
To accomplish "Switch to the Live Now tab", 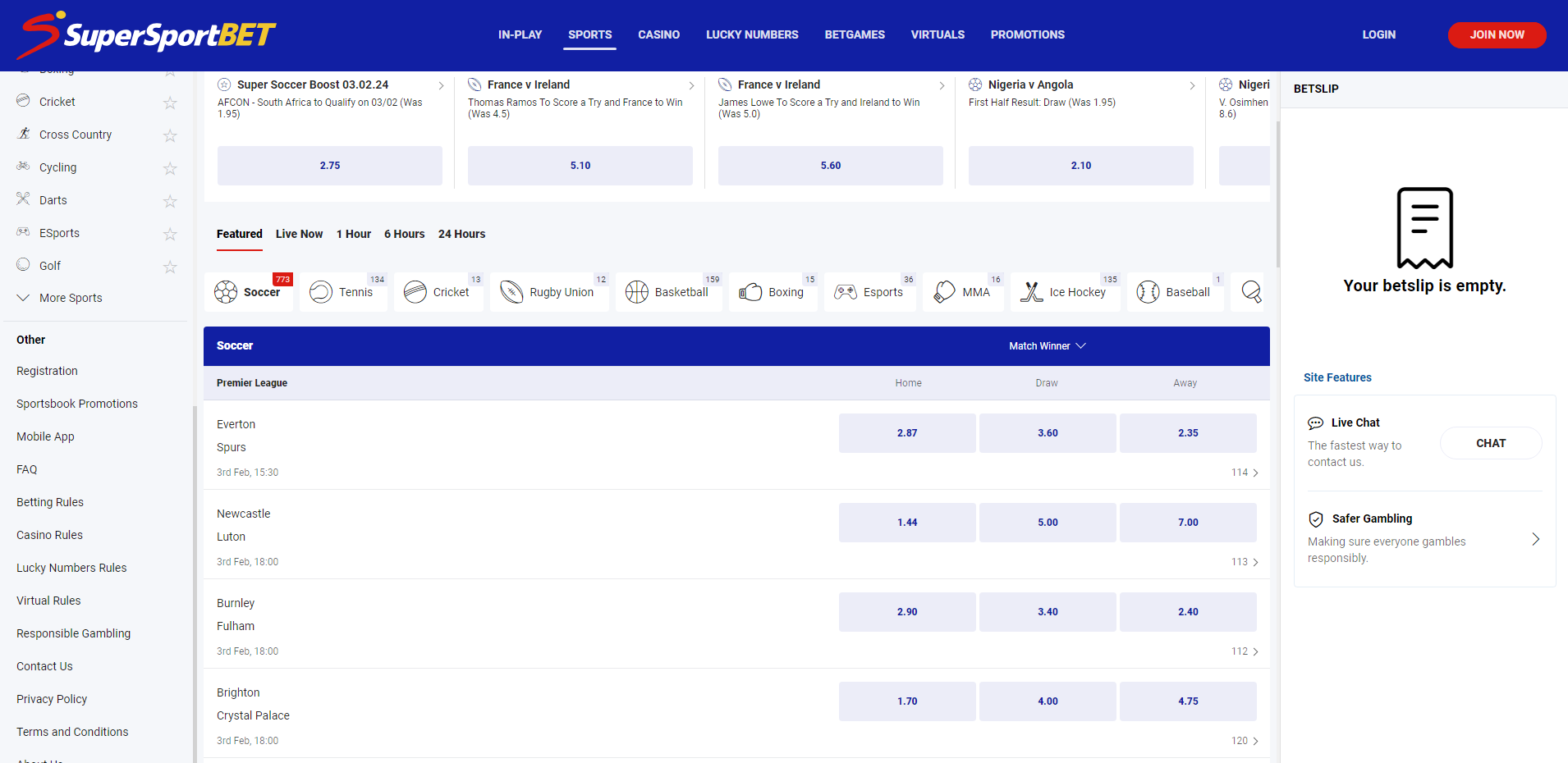I will (x=299, y=234).
